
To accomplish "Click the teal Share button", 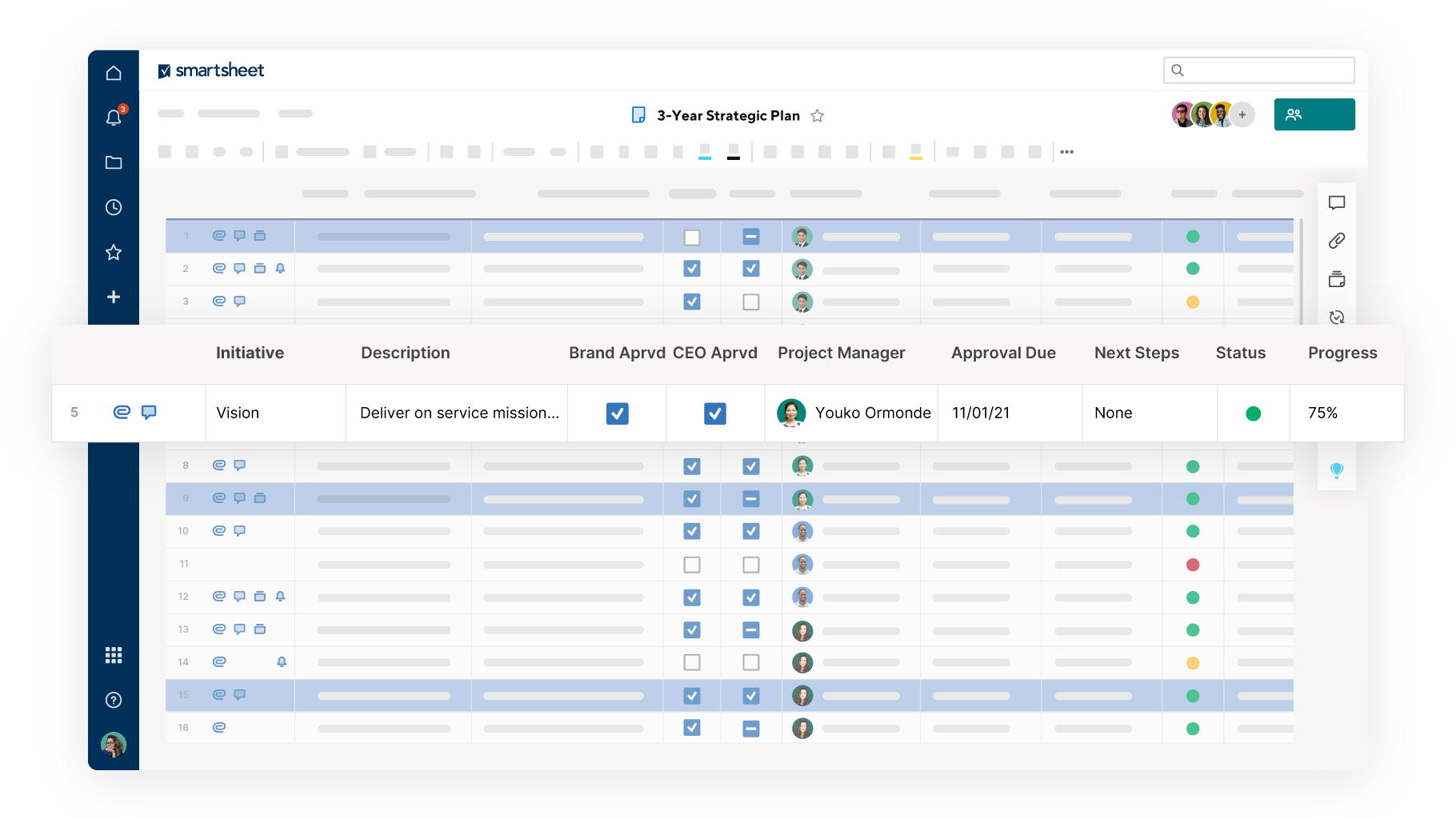I will coord(1314,114).
